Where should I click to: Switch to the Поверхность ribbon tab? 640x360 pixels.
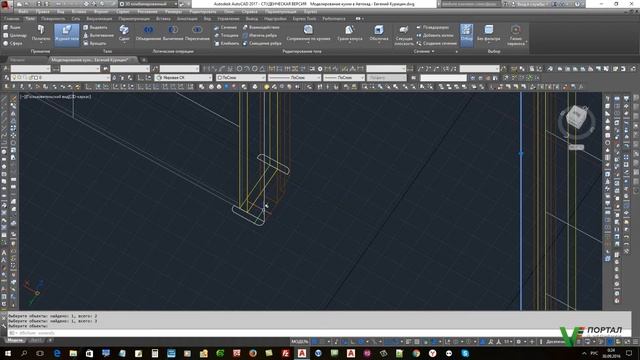coord(53,19)
